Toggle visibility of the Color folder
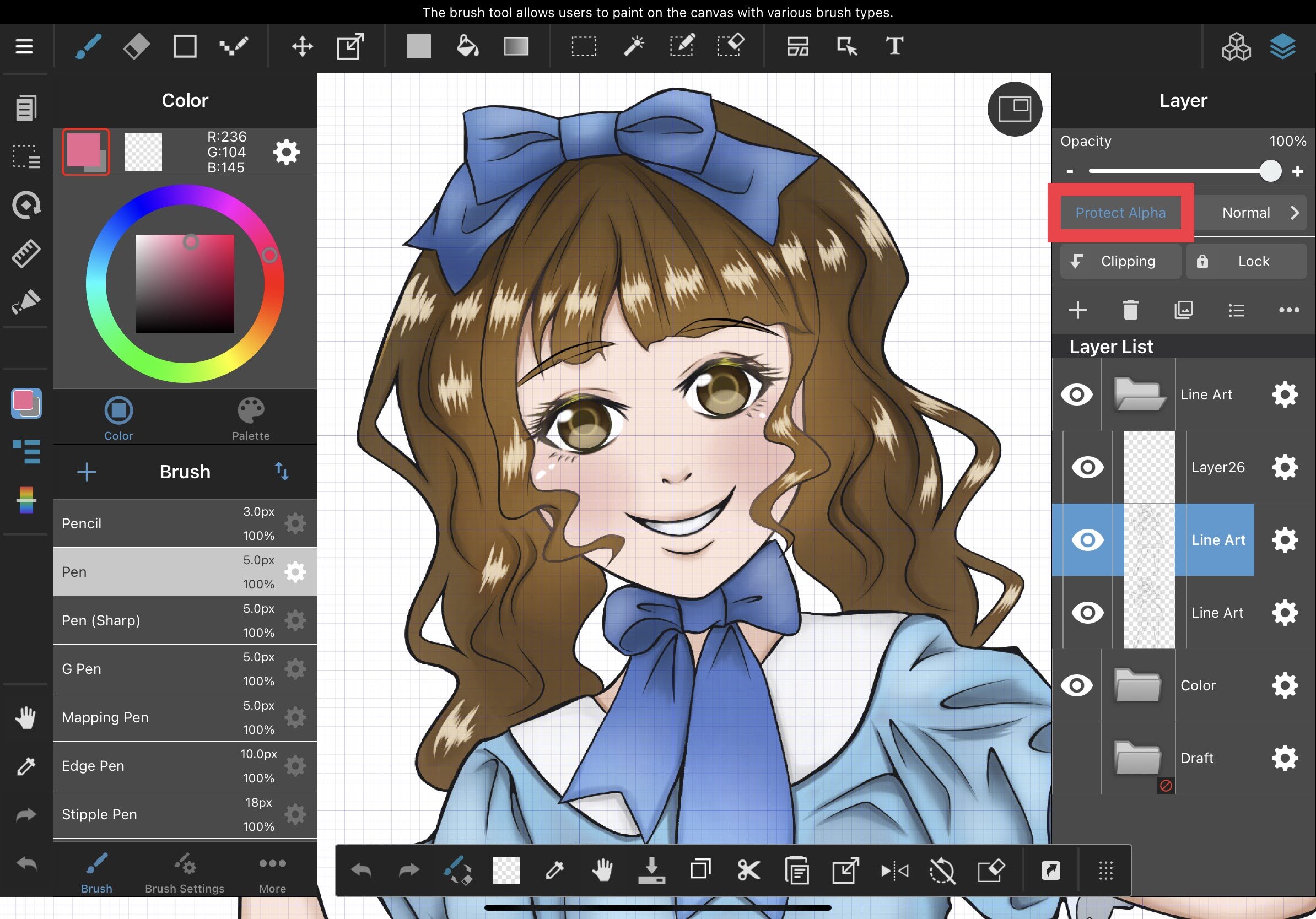The height and width of the screenshot is (919, 1316). pos(1076,685)
